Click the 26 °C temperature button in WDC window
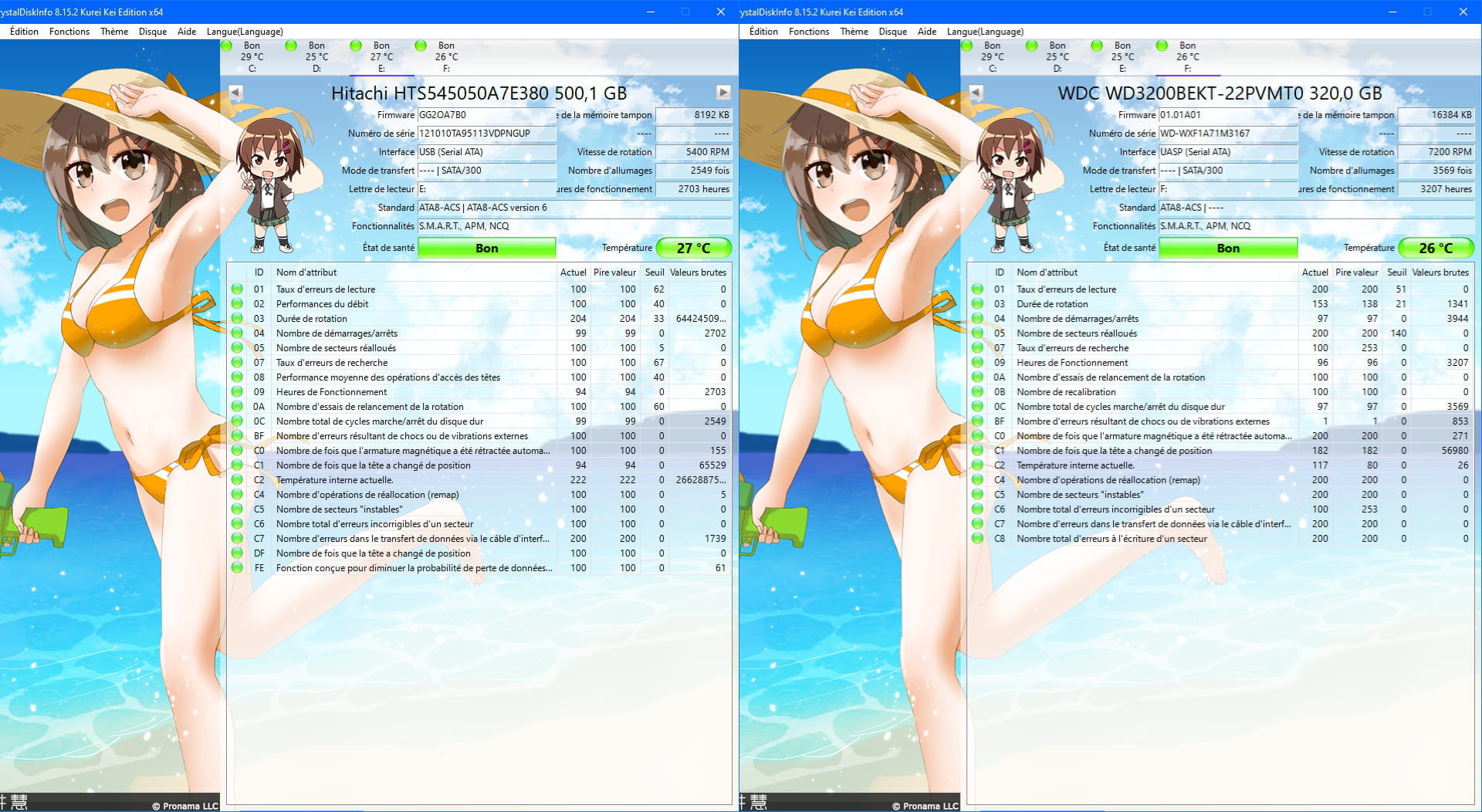1482x812 pixels. (1436, 248)
